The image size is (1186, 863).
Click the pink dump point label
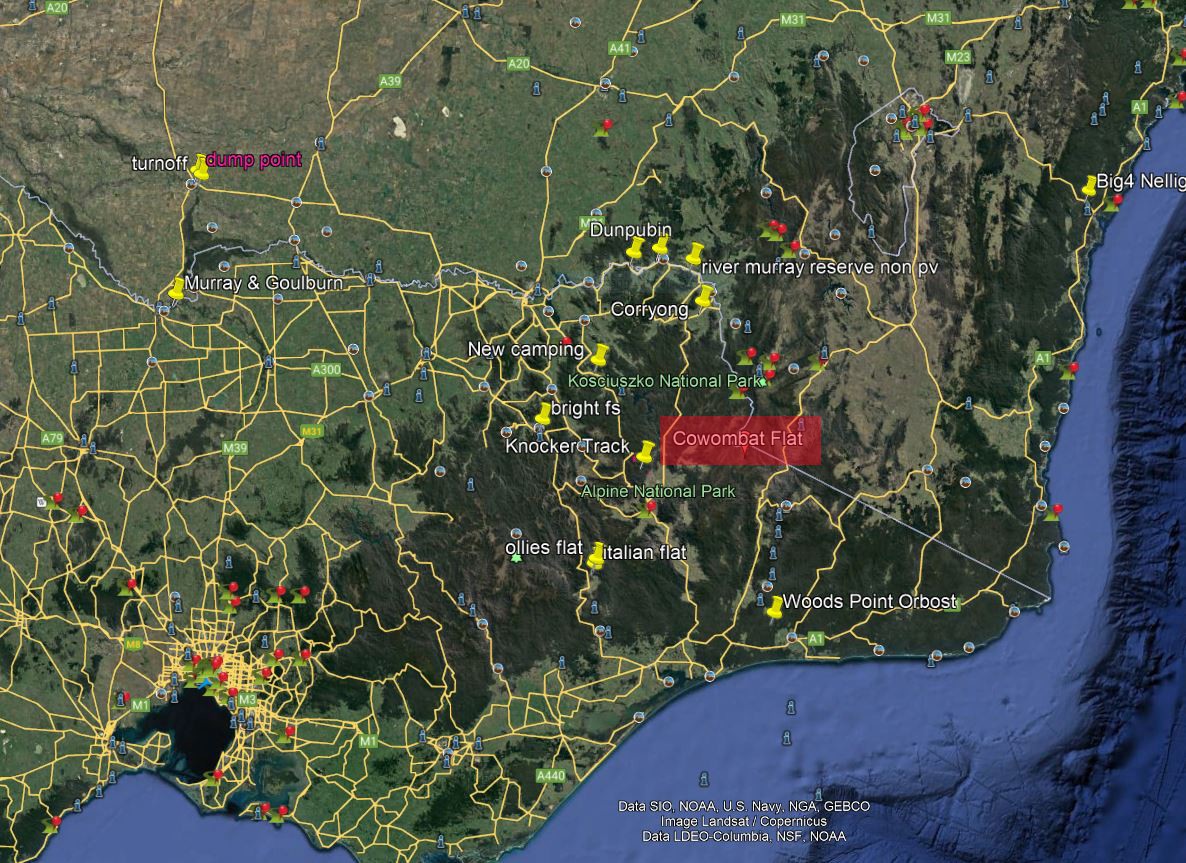pos(254,160)
